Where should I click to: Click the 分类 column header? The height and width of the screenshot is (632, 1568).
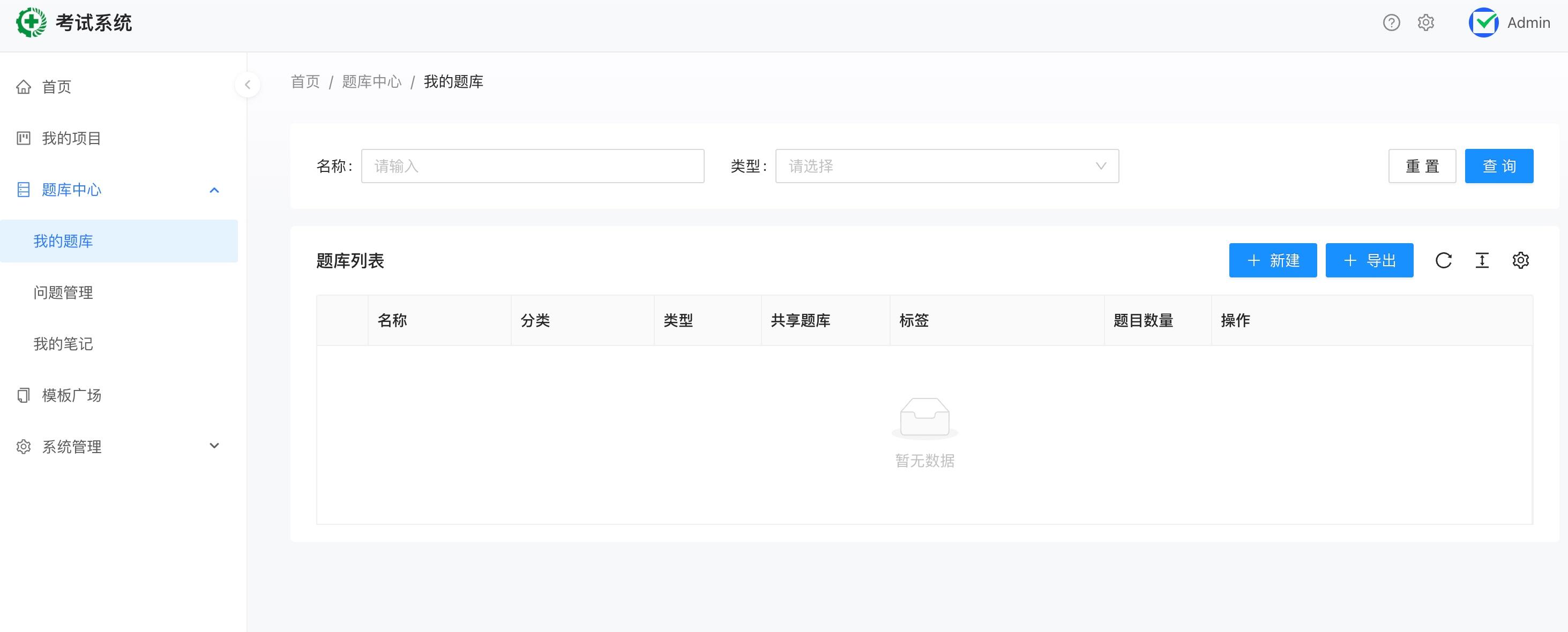click(x=583, y=321)
